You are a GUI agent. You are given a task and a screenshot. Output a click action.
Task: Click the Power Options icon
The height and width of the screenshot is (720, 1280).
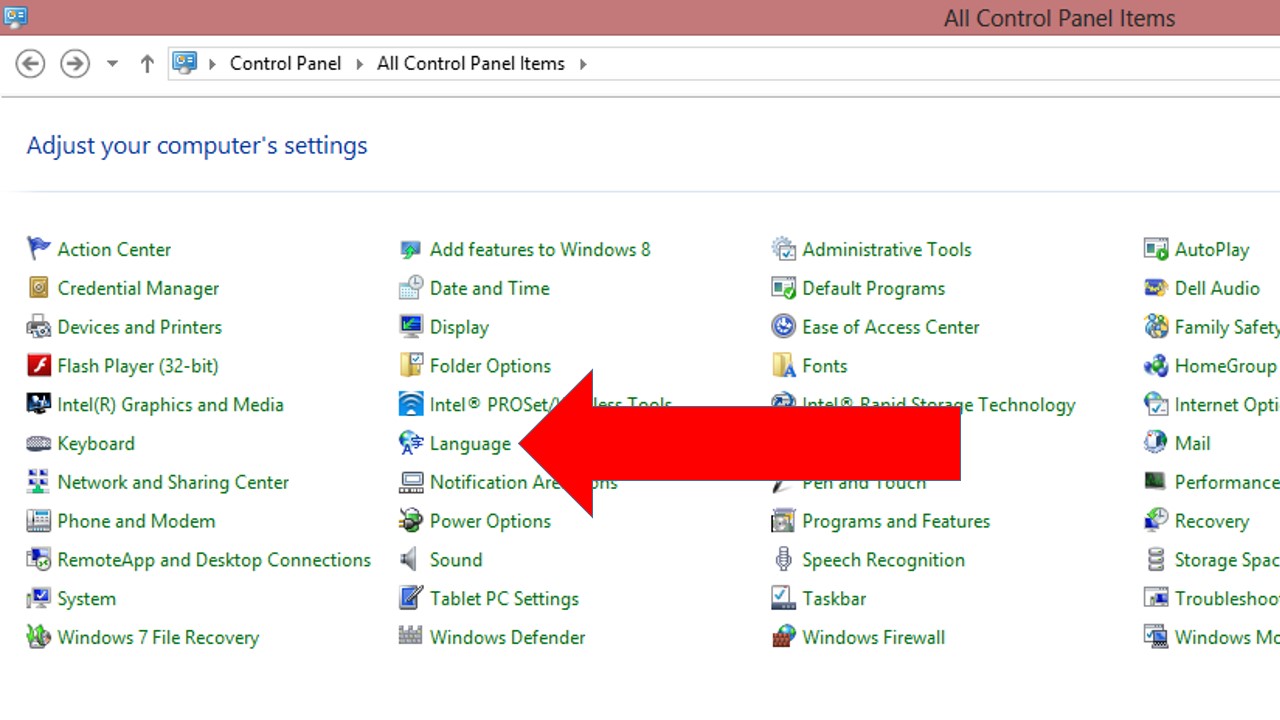[x=411, y=521]
